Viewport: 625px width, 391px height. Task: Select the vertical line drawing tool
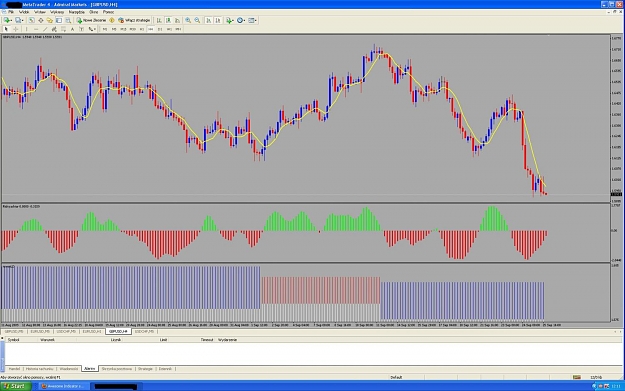pyautogui.click(x=26, y=29)
